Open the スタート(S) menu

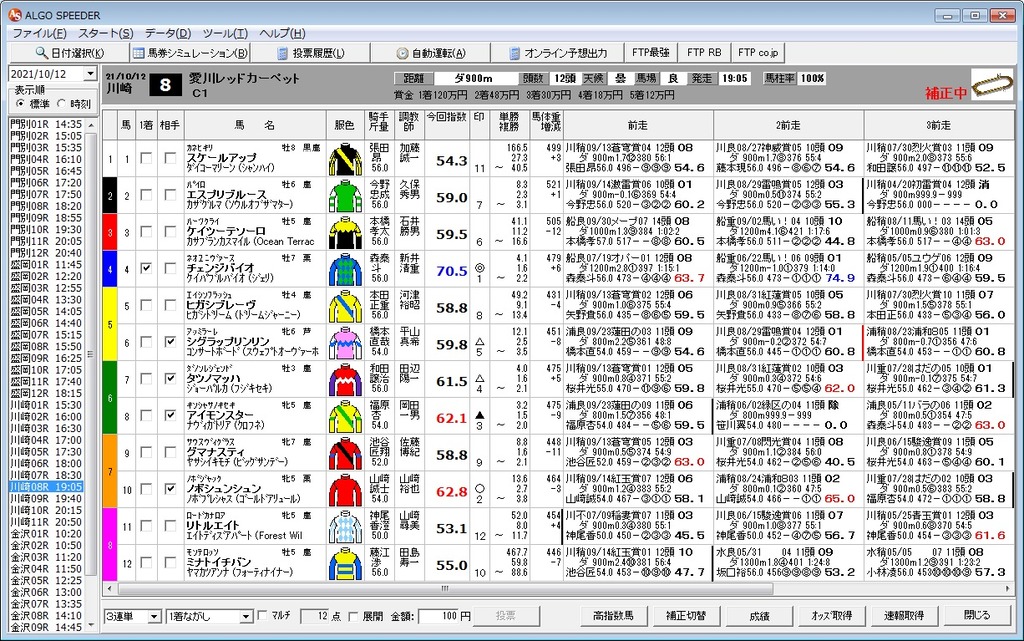pyautogui.click(x=106, y=33)
